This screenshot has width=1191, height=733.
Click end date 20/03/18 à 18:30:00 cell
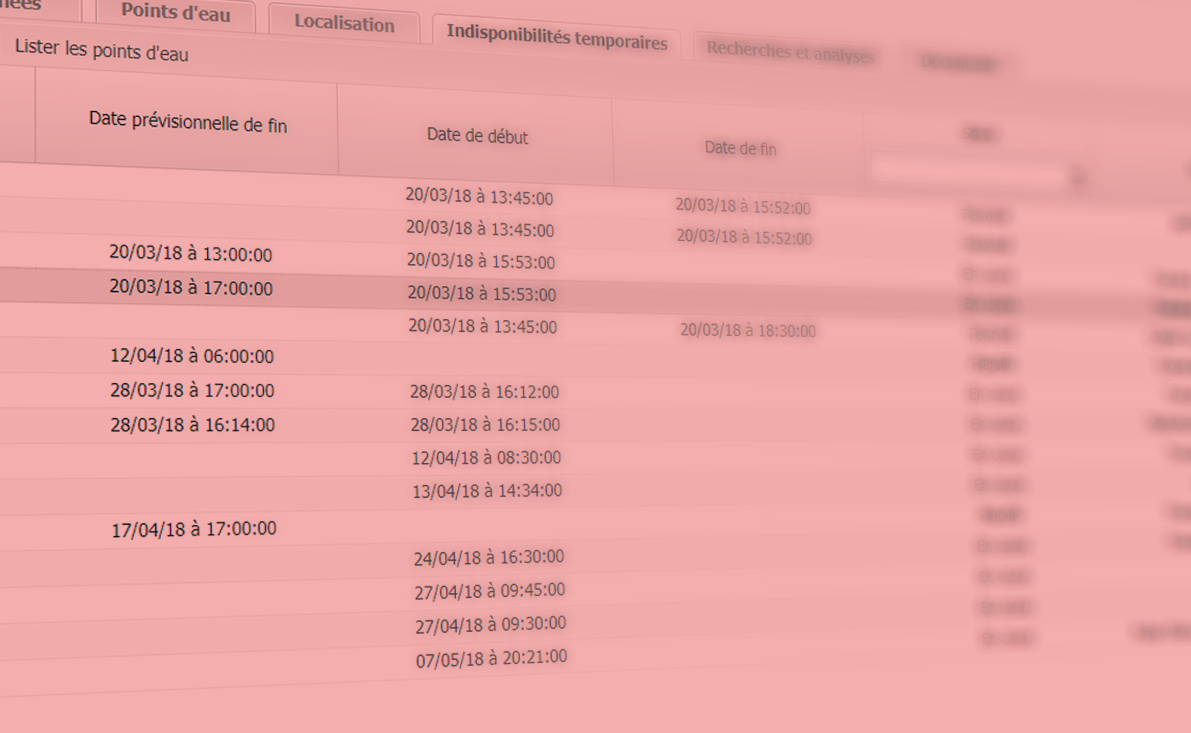pos(747,331)
